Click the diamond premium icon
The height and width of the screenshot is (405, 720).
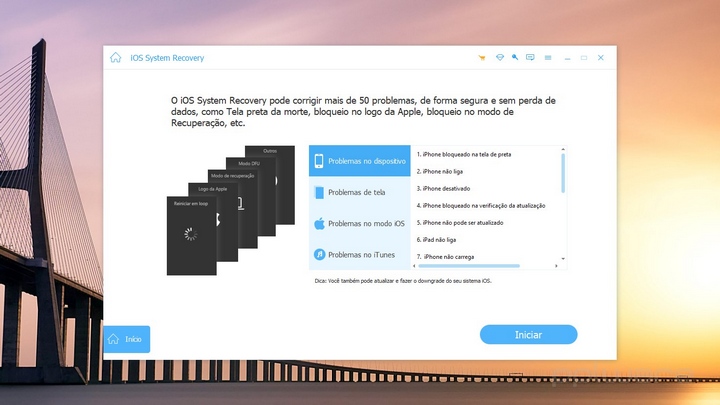pos(500,57)
